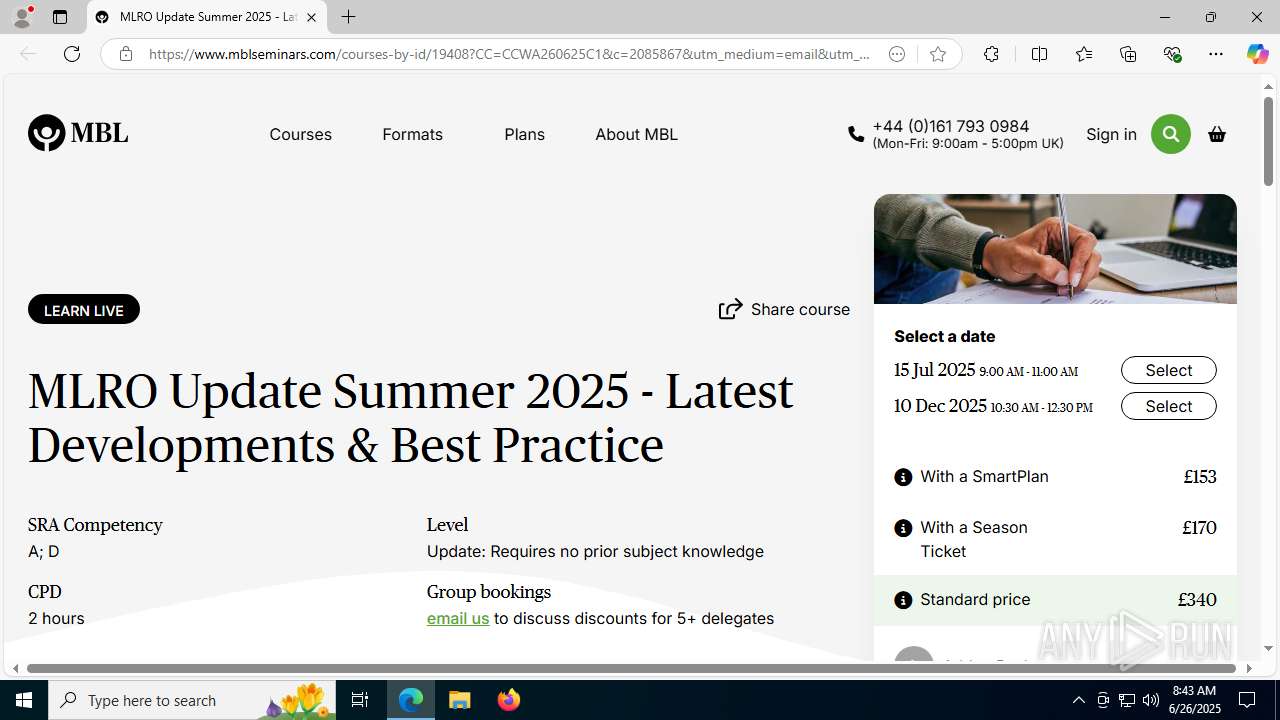The height and width of the screenshot is (720, 1280).
Task: Click the address bar URL field
Action: click(508, 54)
